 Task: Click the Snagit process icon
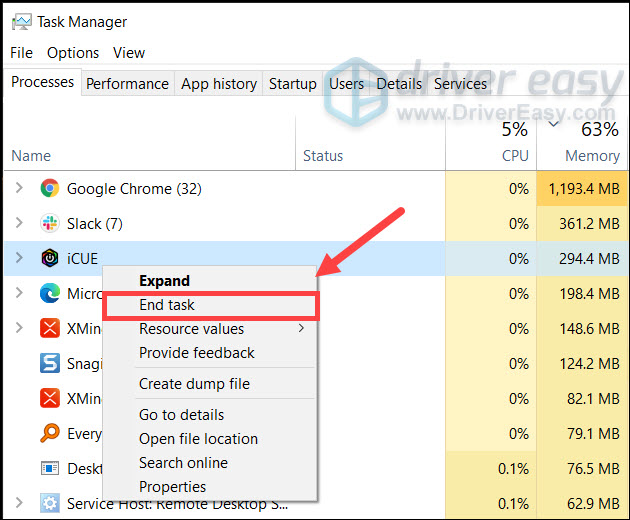(x=50, y=362)
